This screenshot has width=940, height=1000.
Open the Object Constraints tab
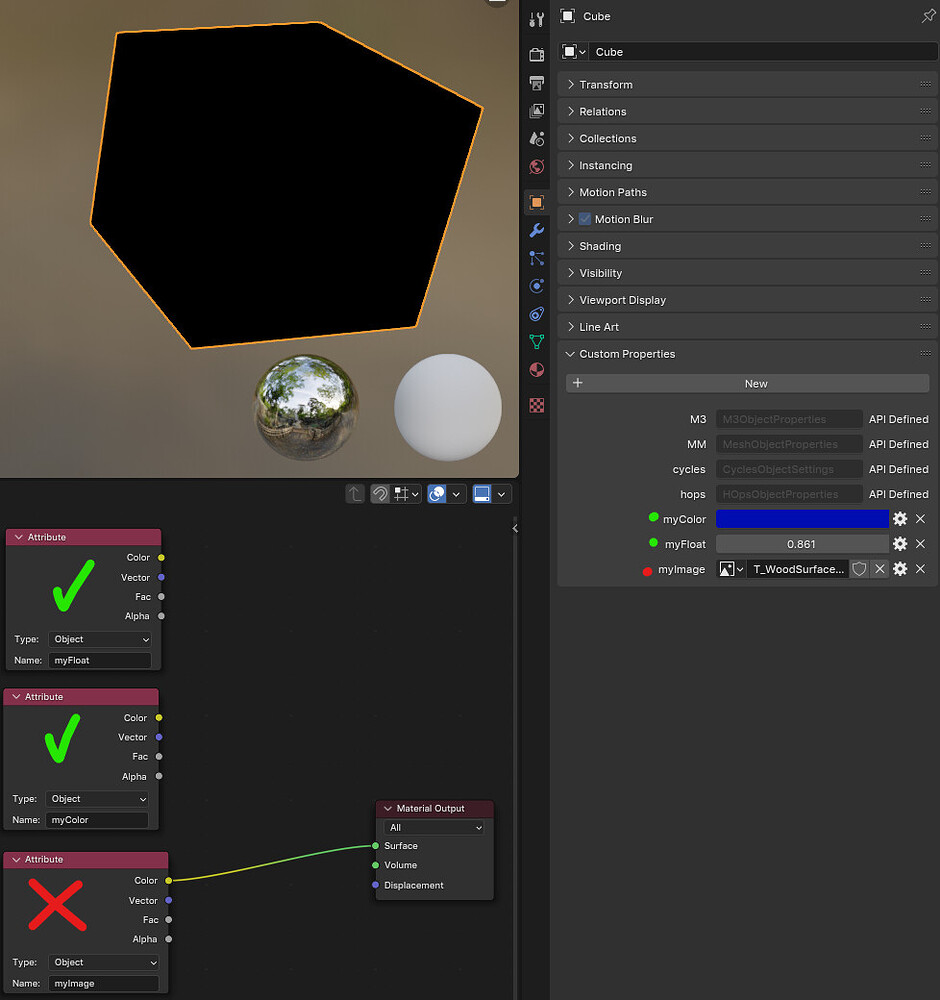[537, 314]
